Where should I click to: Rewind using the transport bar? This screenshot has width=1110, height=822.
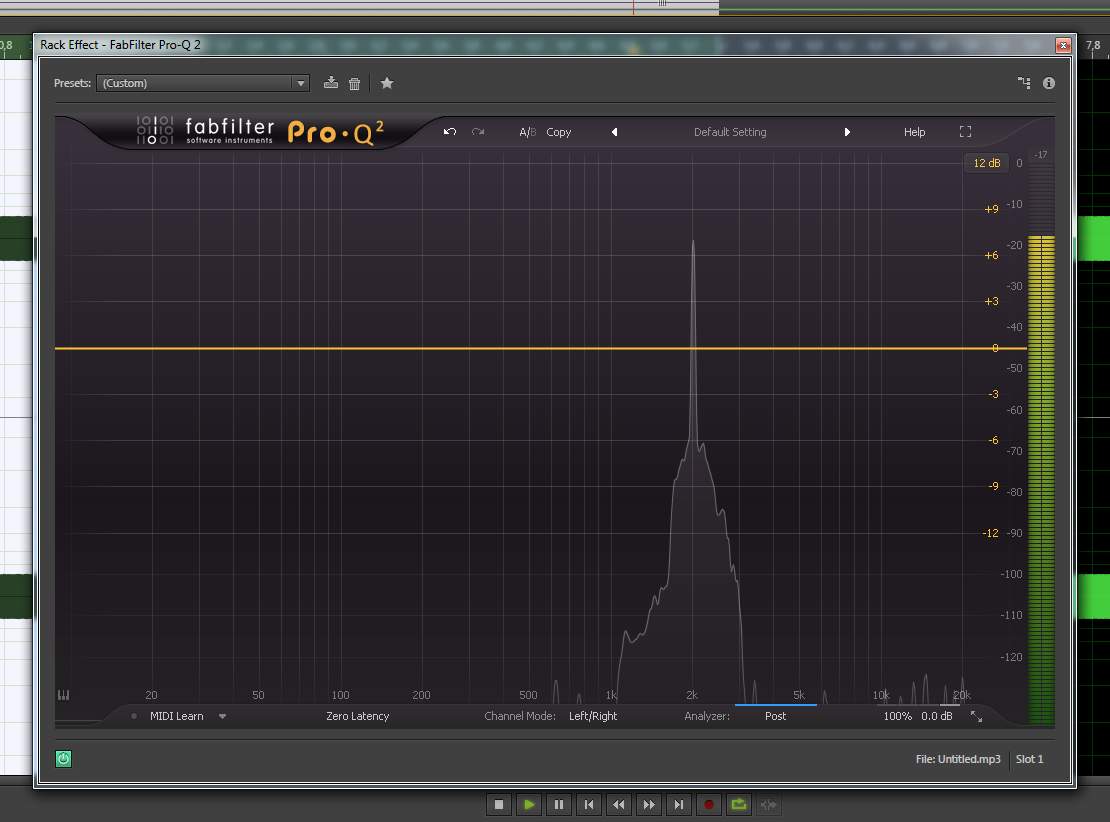[619, 804]
